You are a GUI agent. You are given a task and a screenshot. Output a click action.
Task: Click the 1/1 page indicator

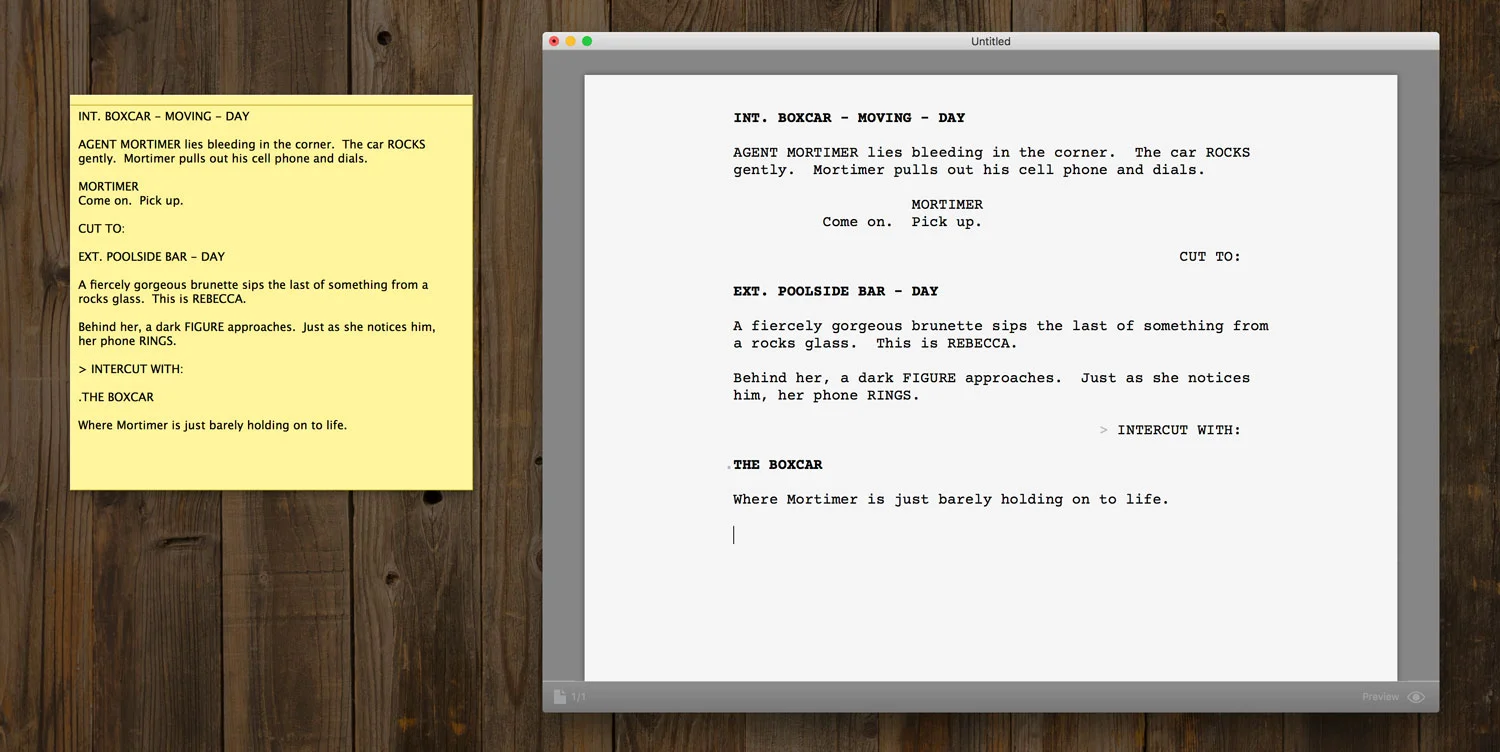pos(576,697)
